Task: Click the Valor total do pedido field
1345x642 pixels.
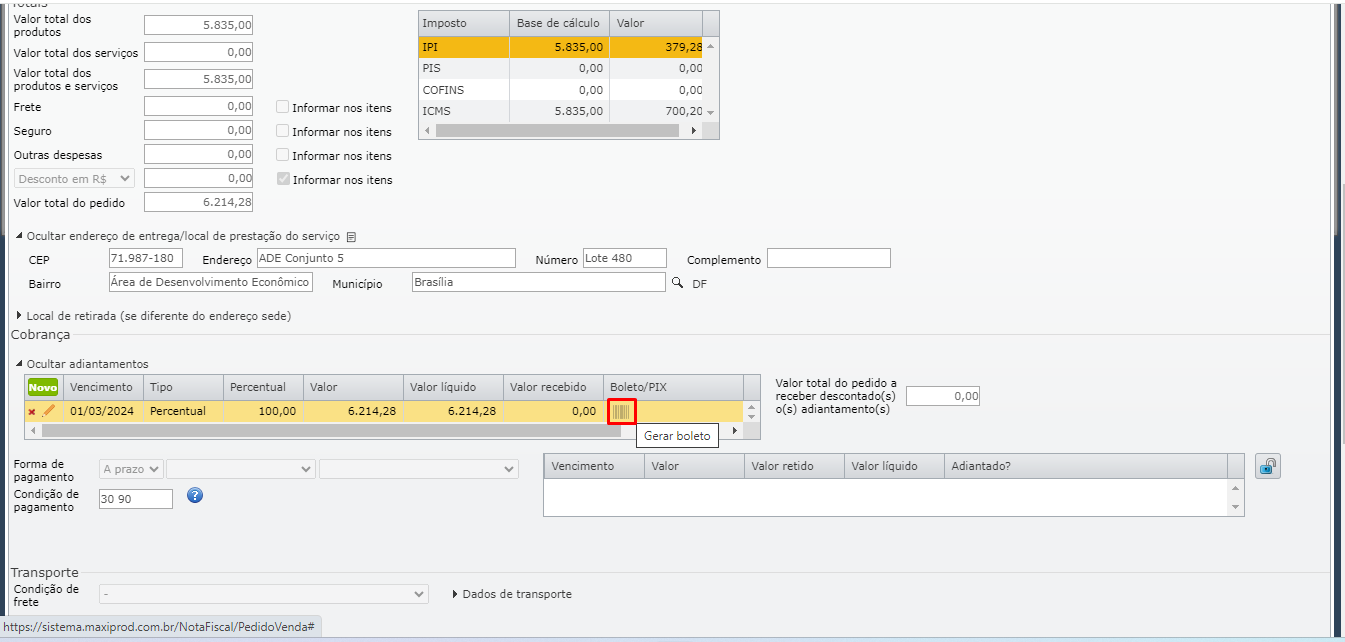Action: tap(198, 202)
